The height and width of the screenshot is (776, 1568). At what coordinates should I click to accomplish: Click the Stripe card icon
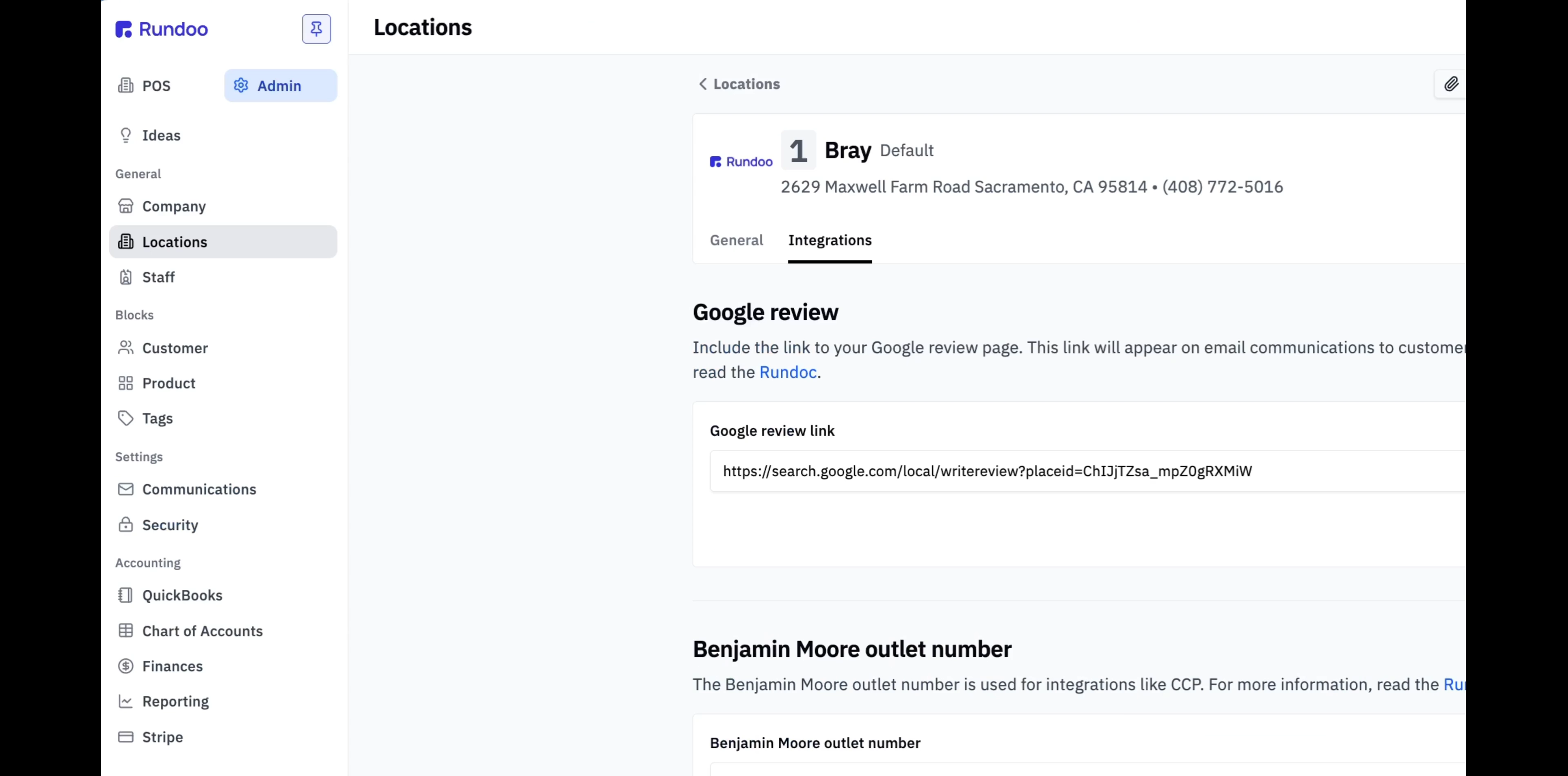[125, 736]
